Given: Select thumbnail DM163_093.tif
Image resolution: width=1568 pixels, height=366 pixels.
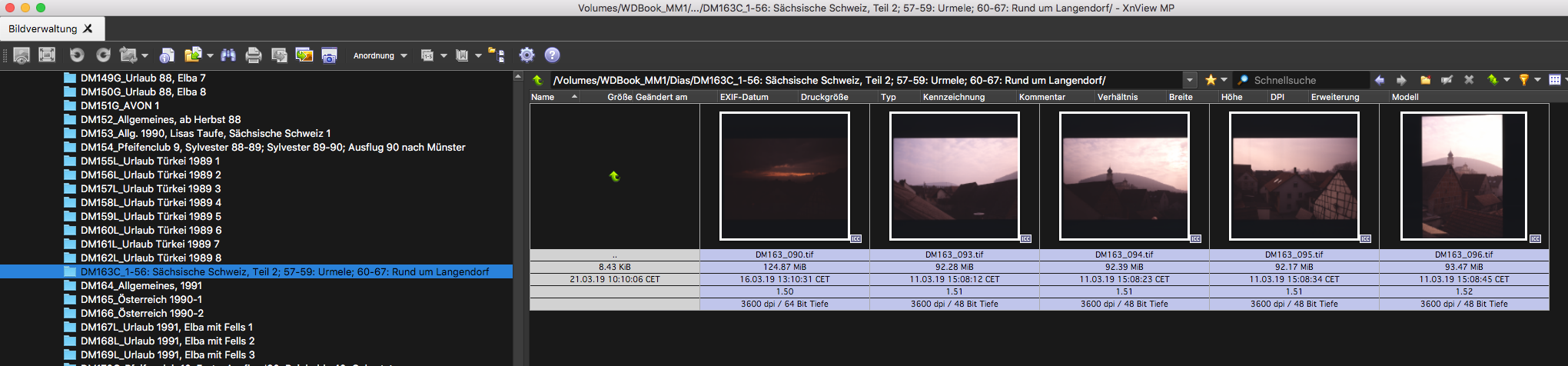Looking at the screenshot, I should 955,176.
